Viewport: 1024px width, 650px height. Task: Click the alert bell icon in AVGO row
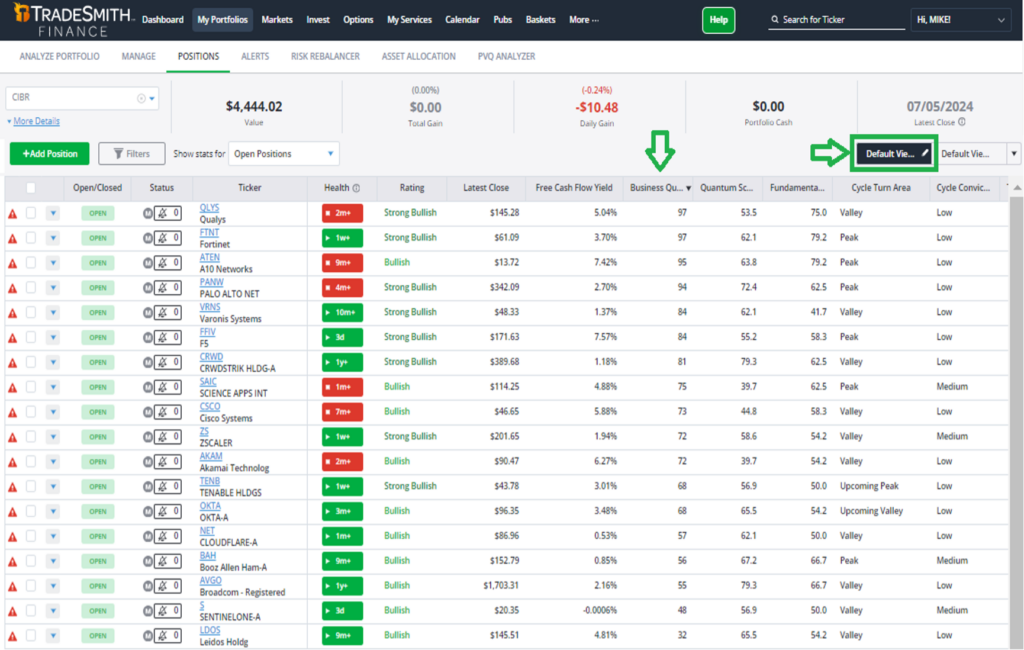pyautogui.click(x=163, y=585)
